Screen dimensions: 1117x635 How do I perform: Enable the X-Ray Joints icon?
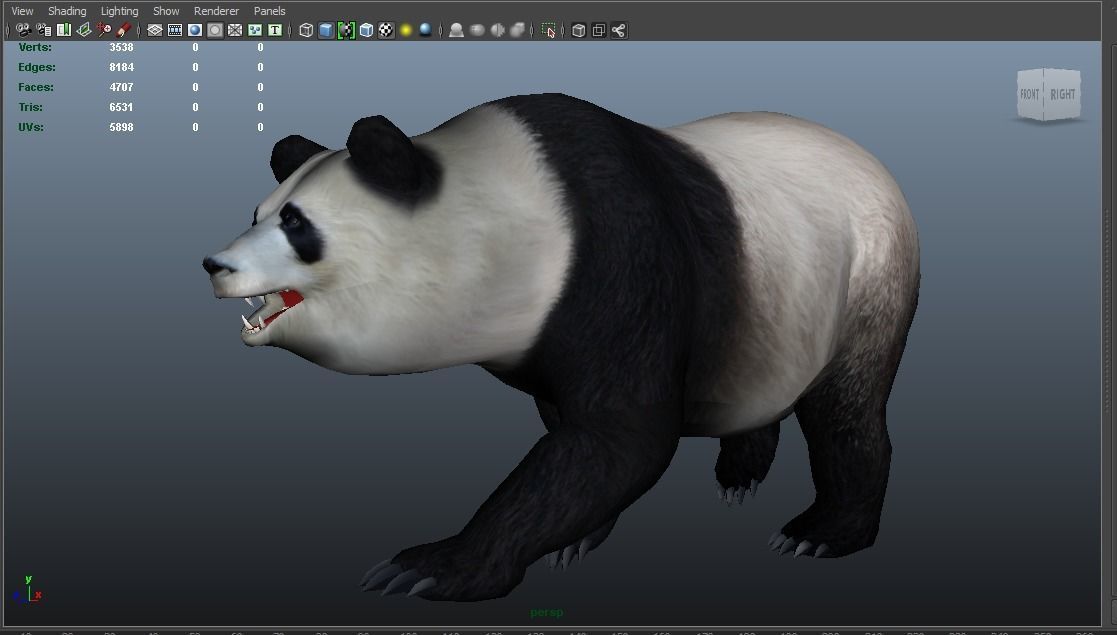click(618, 30)
